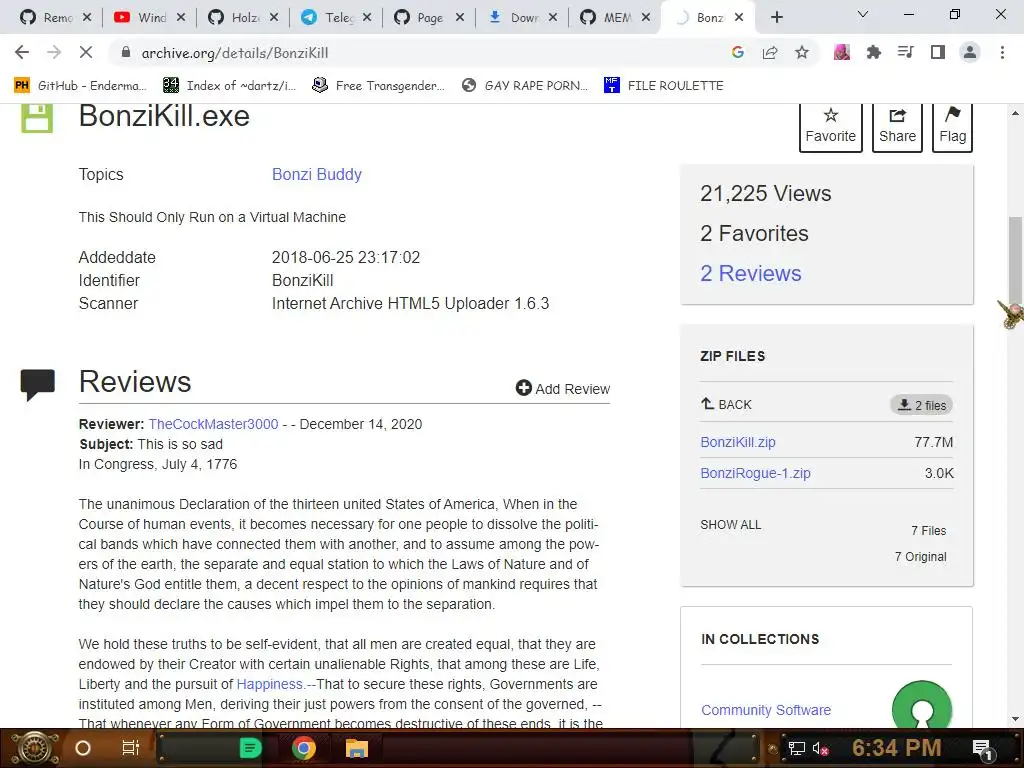The height and width of the screenshot is (768, 1024).
Task: Open a new tab
Action: pyautogui.click(x=776, y=18)
